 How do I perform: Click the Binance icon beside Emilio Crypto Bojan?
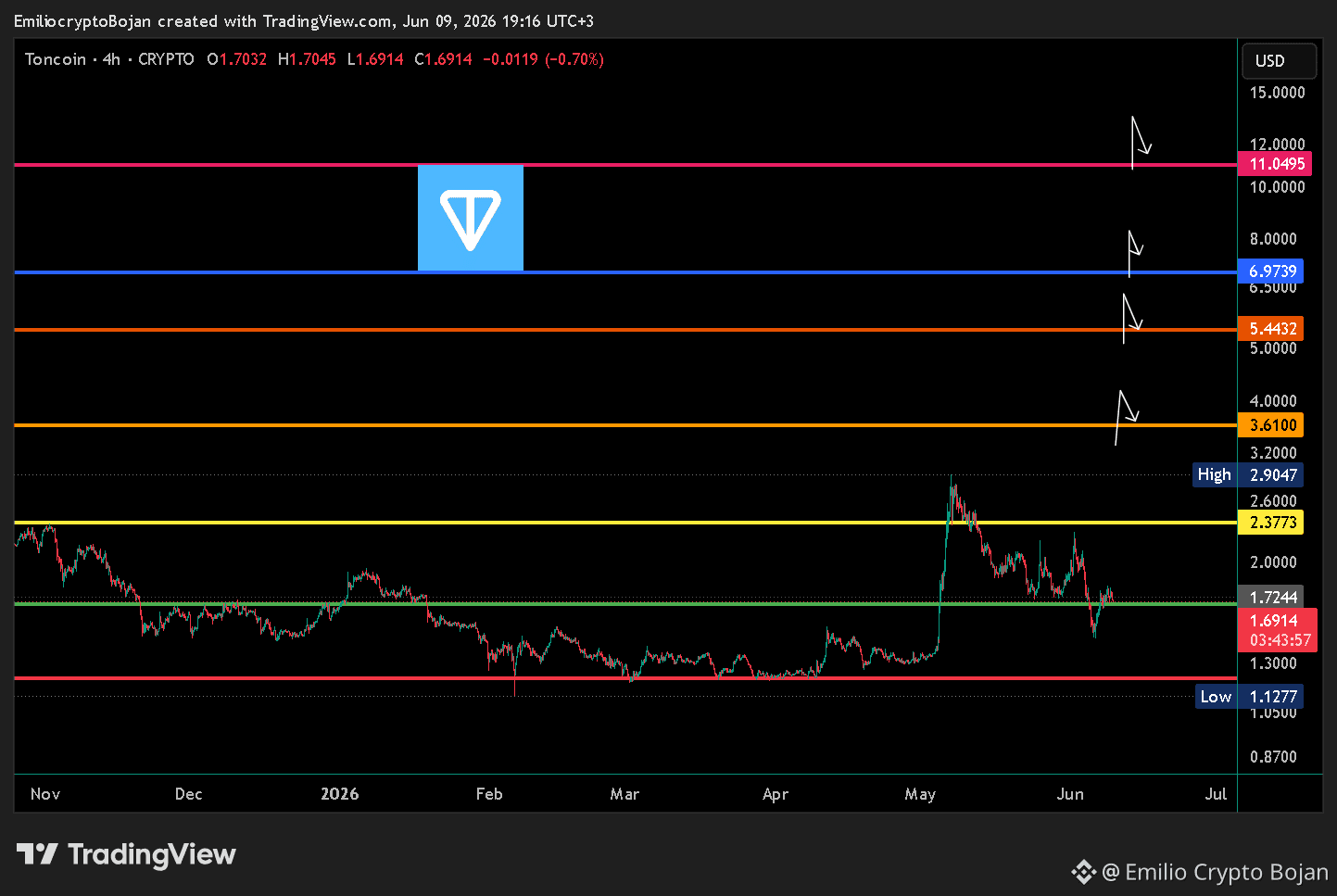[1083, 872]
